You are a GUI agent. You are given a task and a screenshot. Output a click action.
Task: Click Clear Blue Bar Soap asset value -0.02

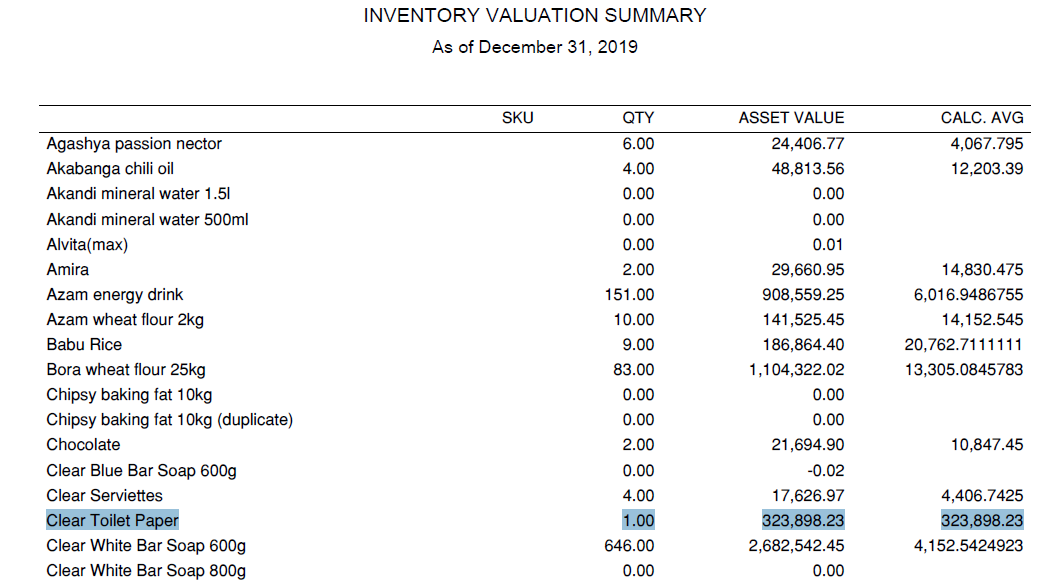click(827, 471)
